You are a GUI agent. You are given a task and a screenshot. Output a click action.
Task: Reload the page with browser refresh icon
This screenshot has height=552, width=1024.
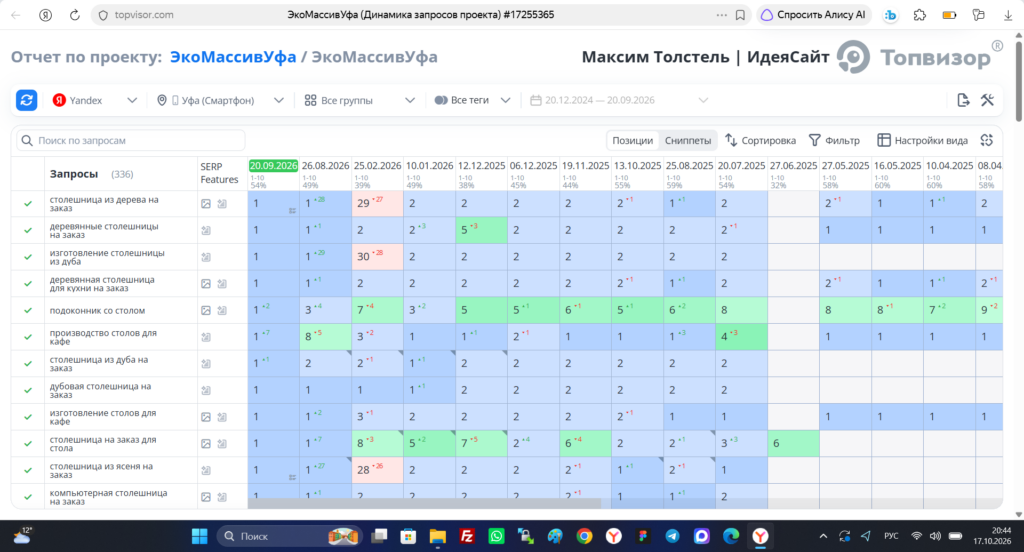click(x=74, y=14)
